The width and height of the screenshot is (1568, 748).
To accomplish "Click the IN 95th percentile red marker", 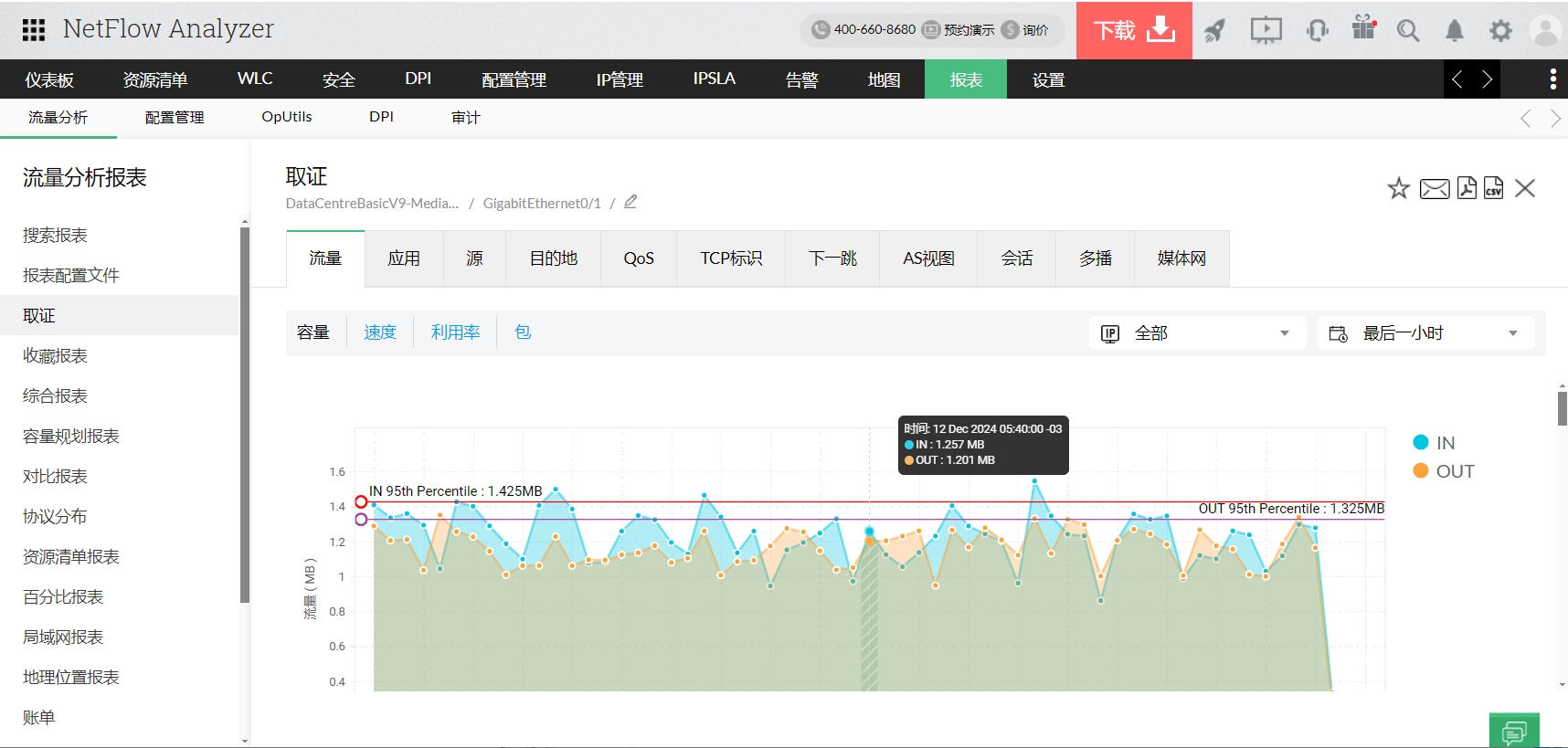I will (361, 501).
